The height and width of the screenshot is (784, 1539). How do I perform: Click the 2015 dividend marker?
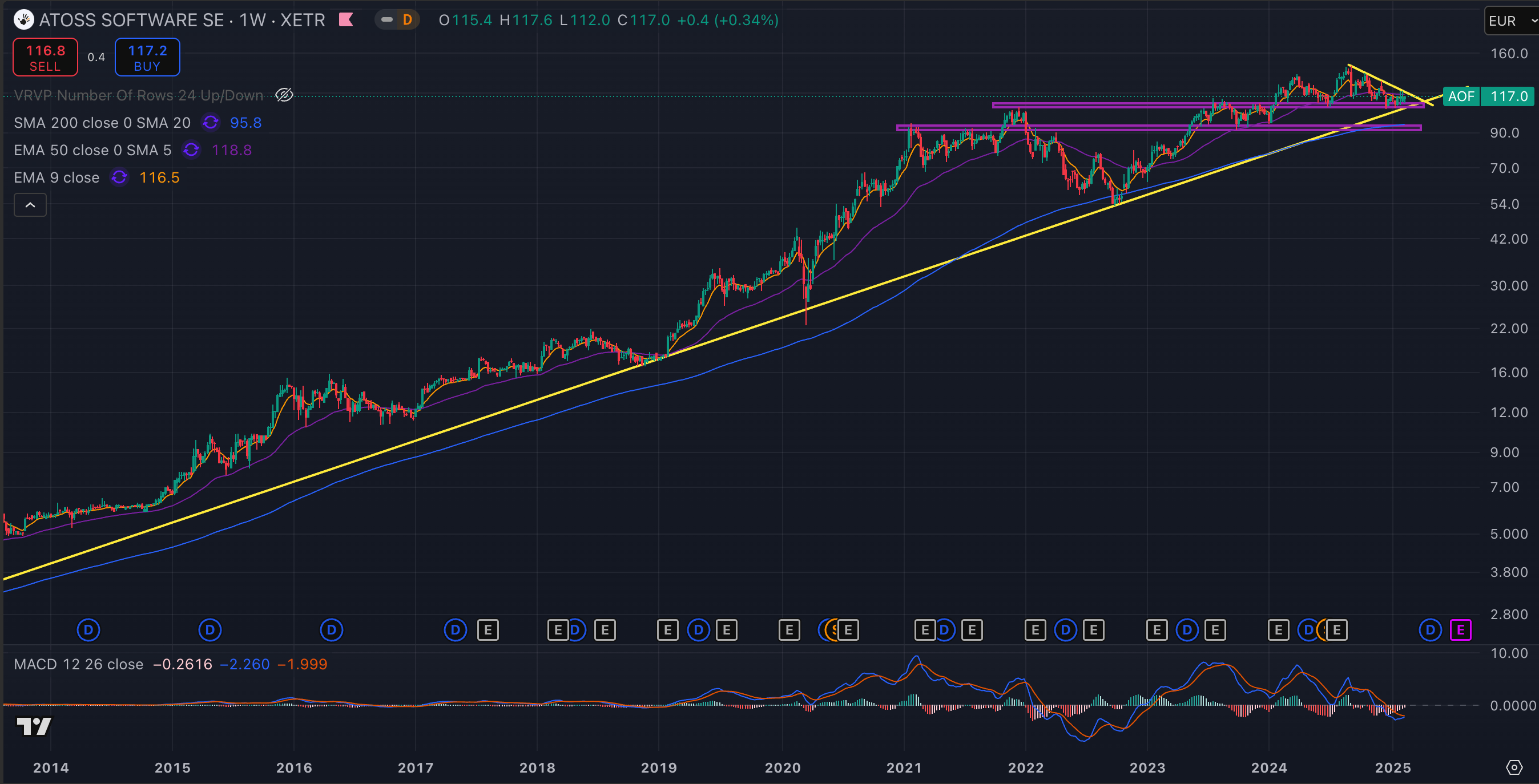click(x=210, y=630)
